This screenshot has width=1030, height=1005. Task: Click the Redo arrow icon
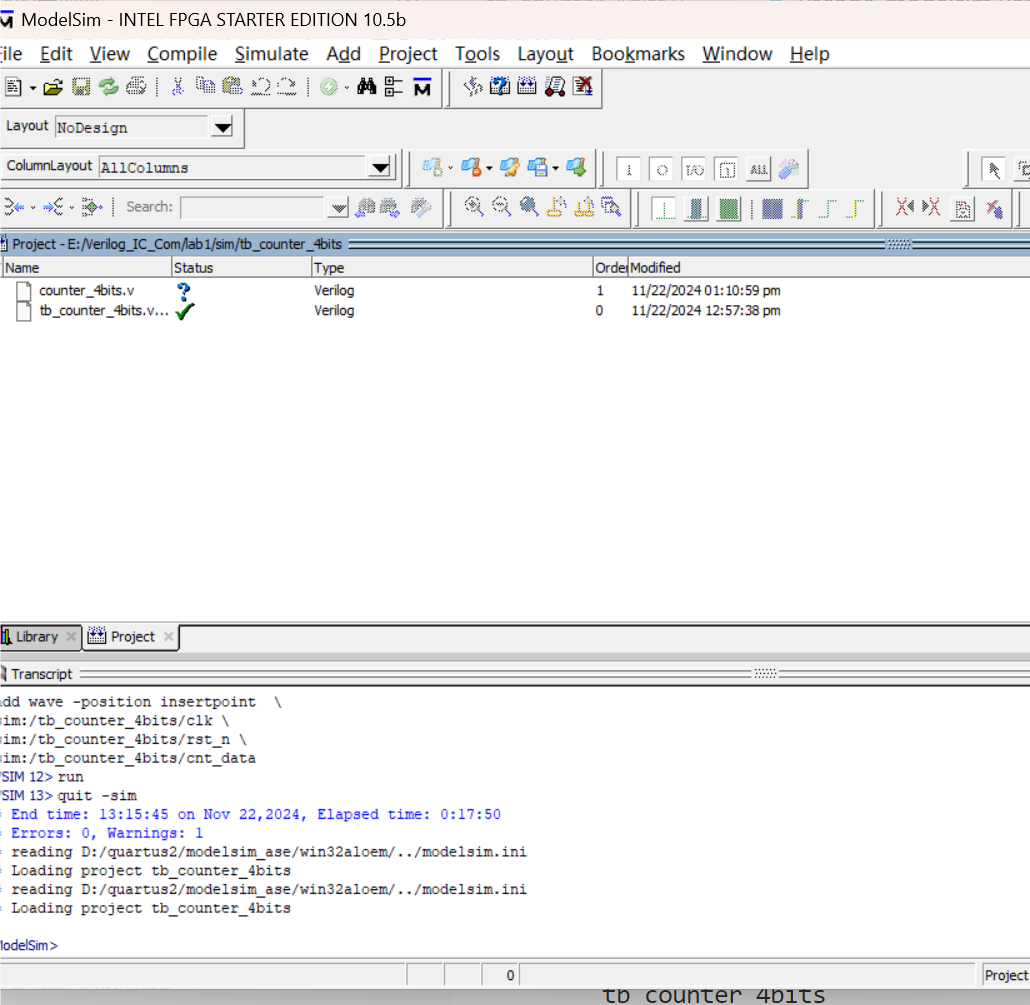pyautogui.click(x=287, y=87)
